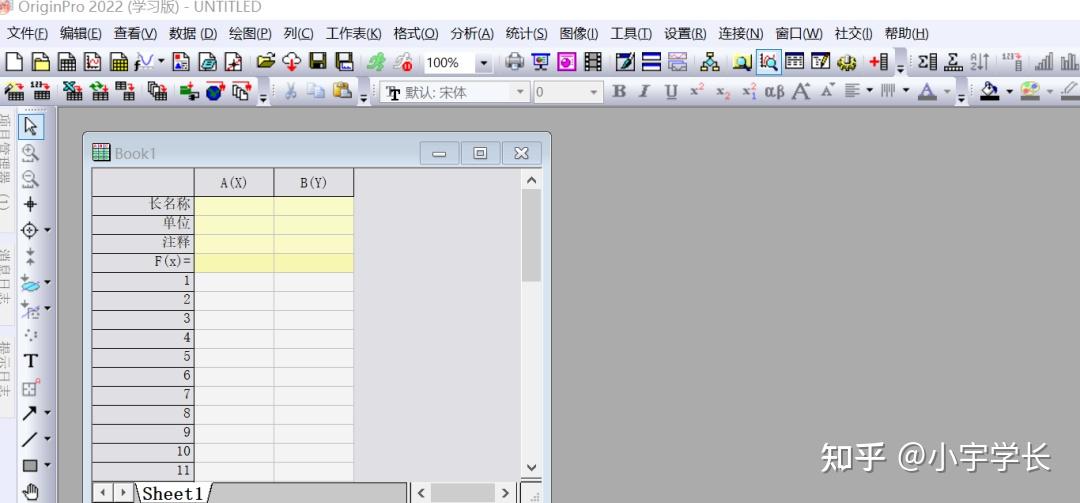Toggle Italic text formatting

tap(645, 91)
